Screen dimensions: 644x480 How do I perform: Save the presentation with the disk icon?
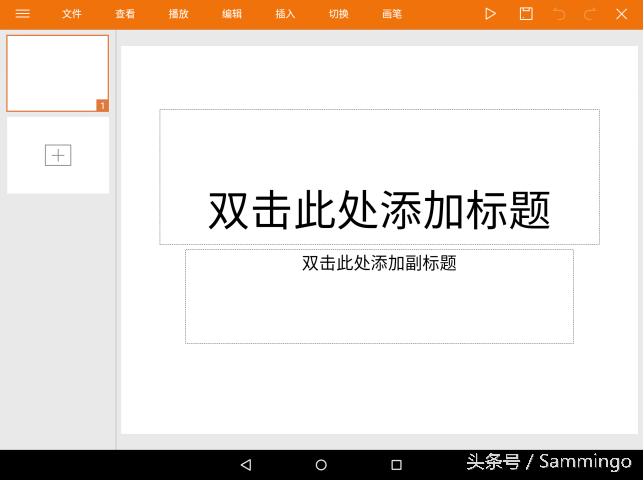[526, 14]
